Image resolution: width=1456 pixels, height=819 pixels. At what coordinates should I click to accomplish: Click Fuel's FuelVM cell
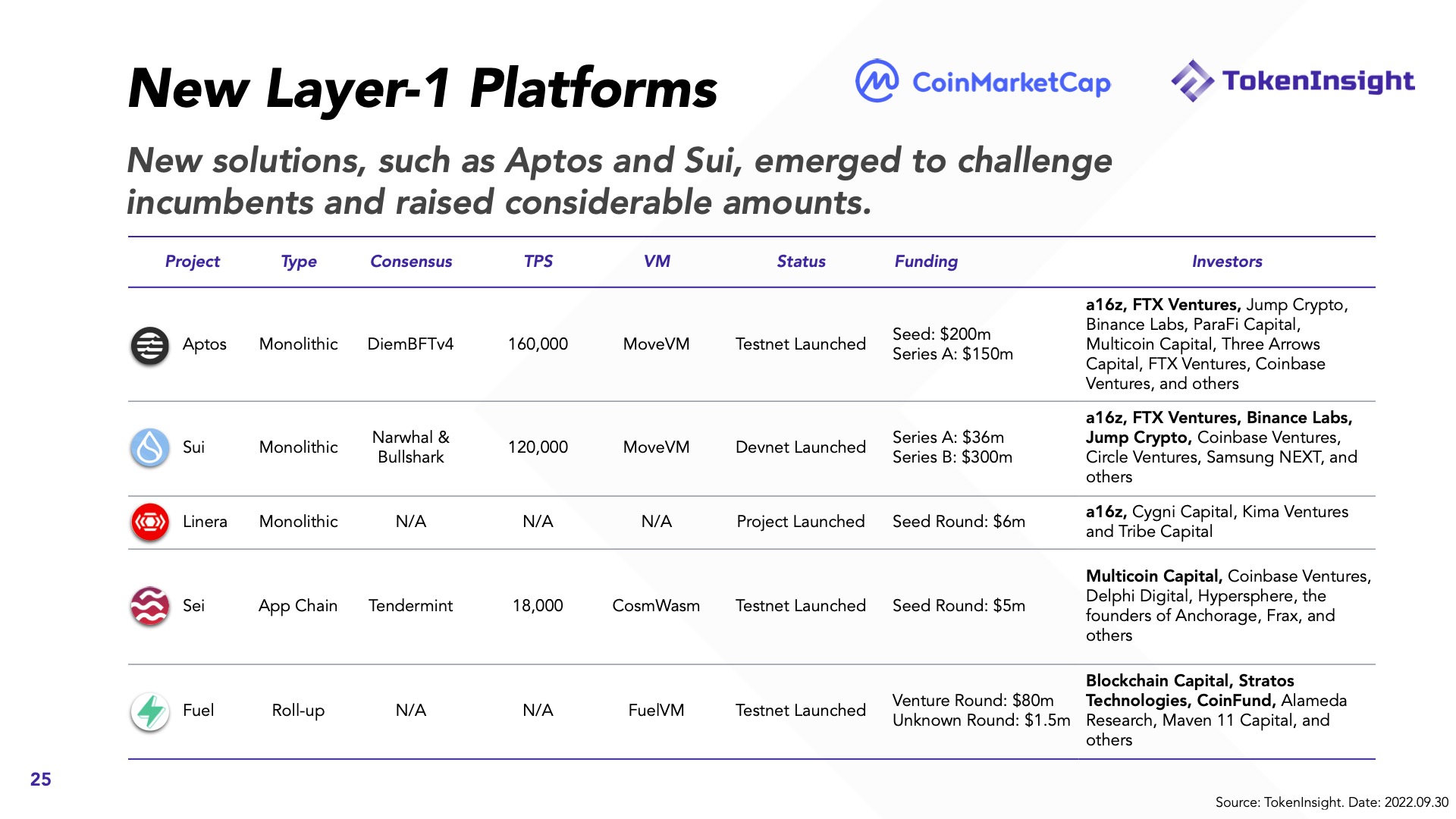coord(656,711)
